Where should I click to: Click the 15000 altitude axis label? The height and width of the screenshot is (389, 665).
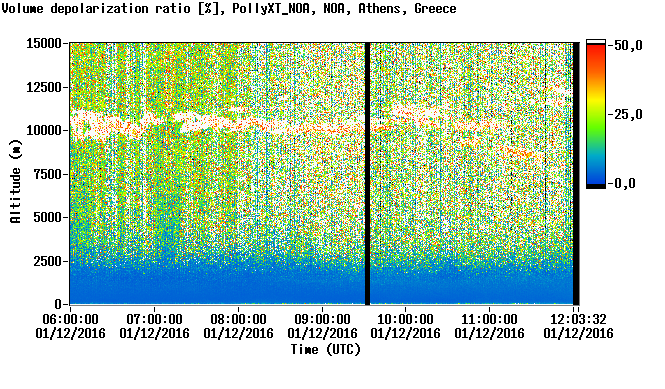coord(44,43)
